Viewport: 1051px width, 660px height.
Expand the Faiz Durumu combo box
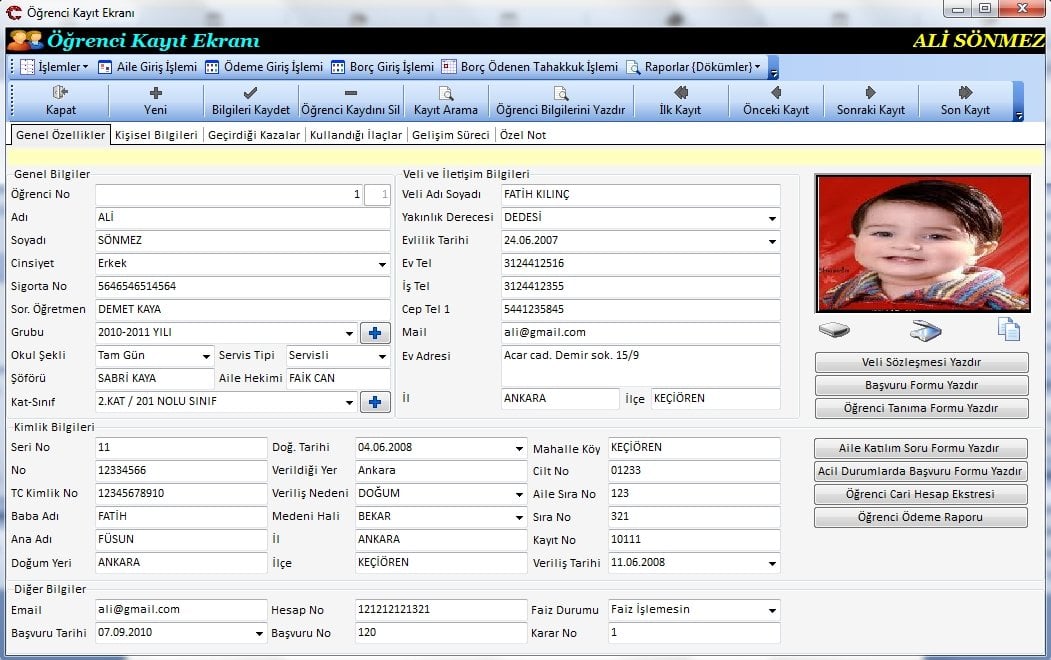(772, 610)
